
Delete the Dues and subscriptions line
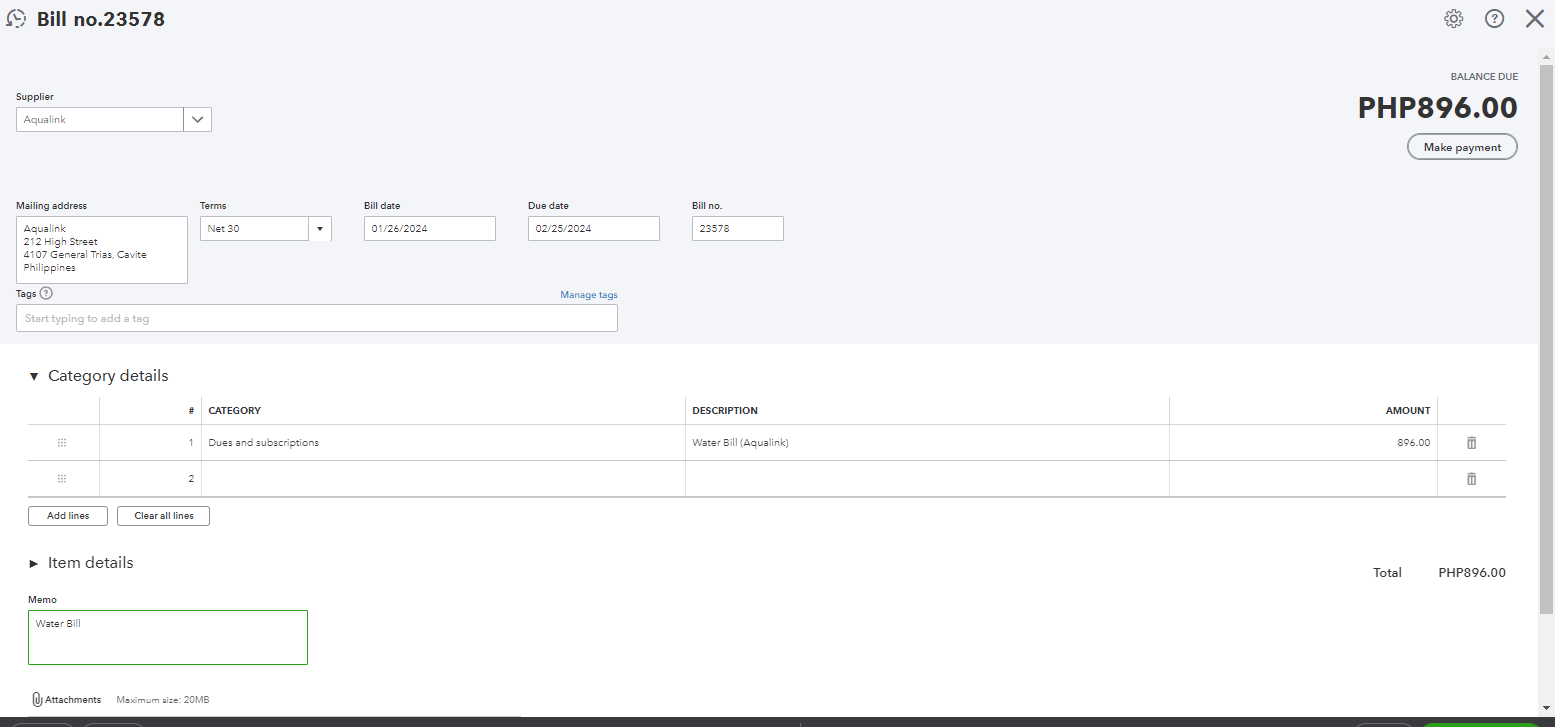pos(1471,442)
